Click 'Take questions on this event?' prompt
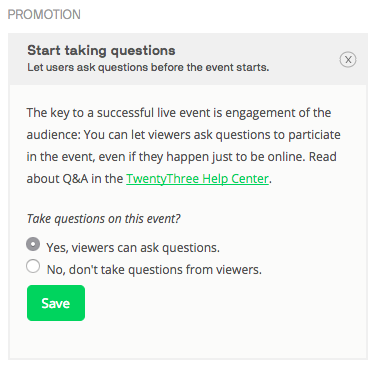Screen dimensions: 379x372 pos(103,219)
